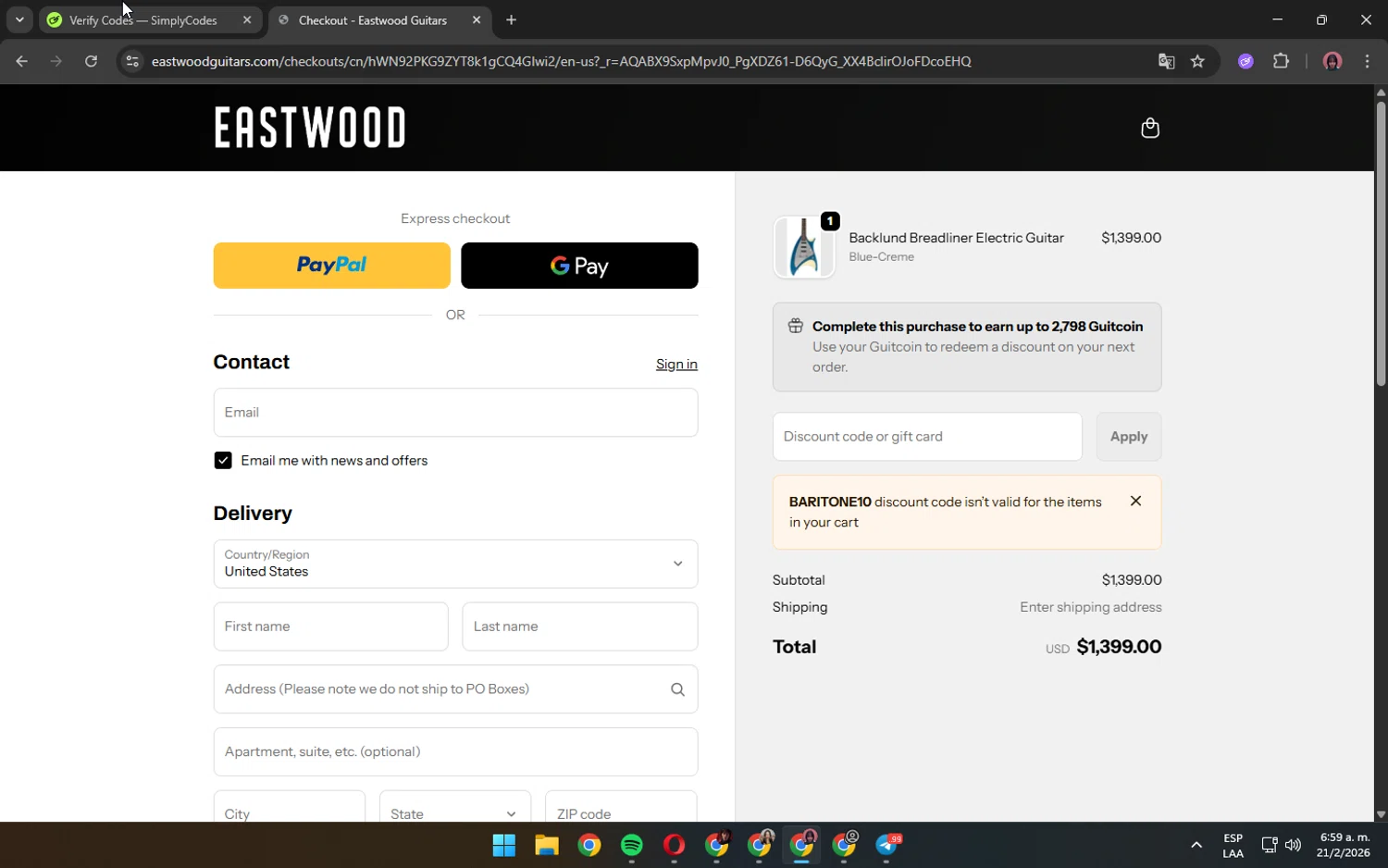Image resolution: width=1388 pixels, height=868 pixels.
Task: Click the Last name field
Action: point(580,626)
